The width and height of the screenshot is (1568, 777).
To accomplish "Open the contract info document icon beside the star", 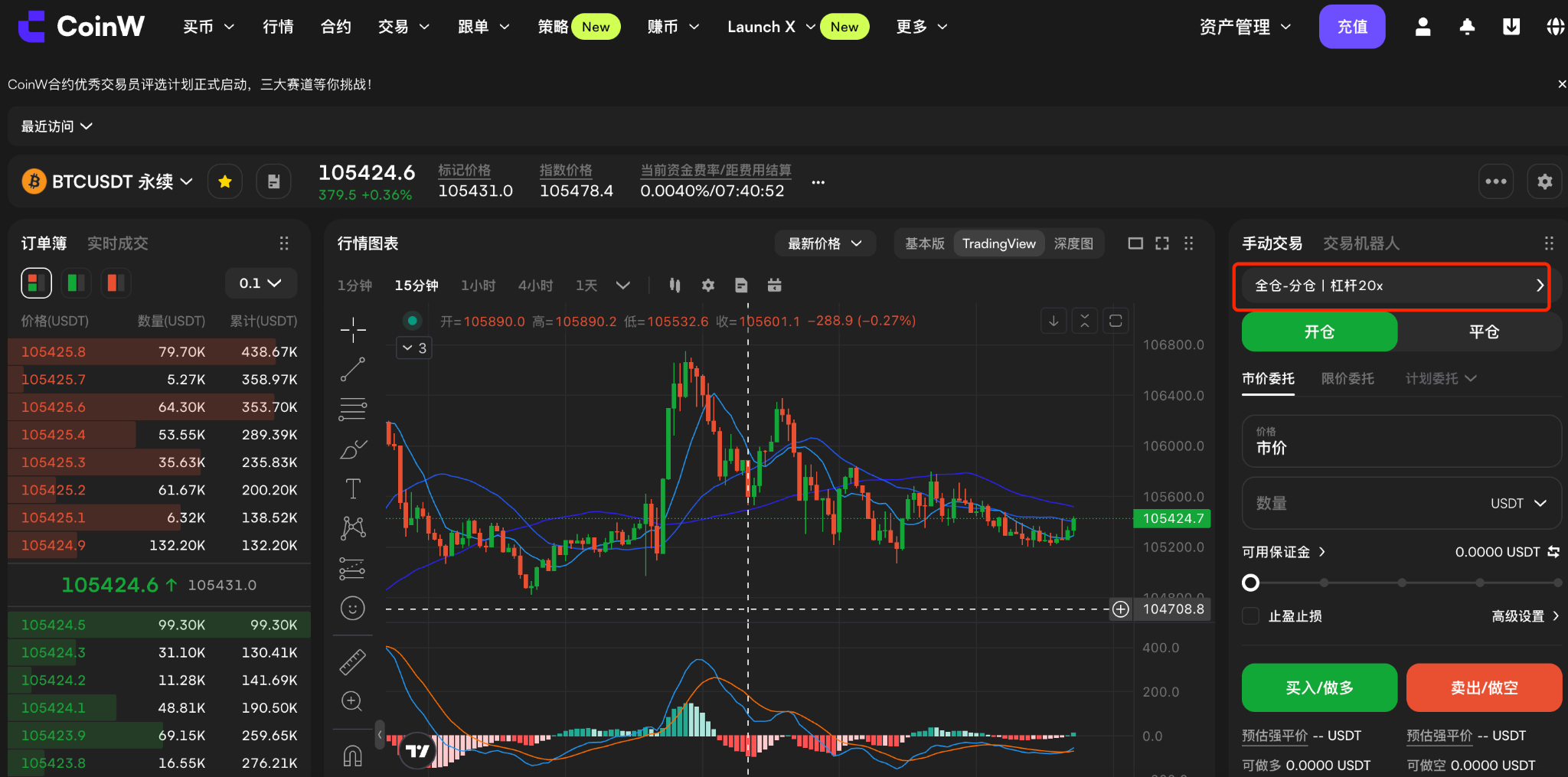I will coord(273,181).
